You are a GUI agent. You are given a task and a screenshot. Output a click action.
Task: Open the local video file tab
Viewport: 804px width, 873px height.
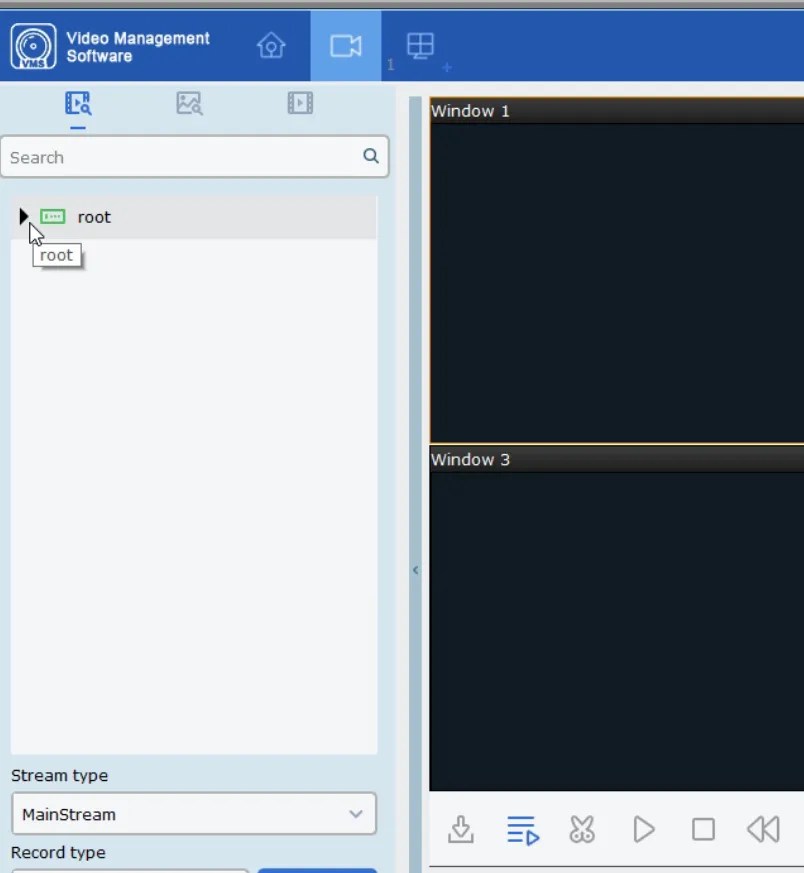[300, 103]
